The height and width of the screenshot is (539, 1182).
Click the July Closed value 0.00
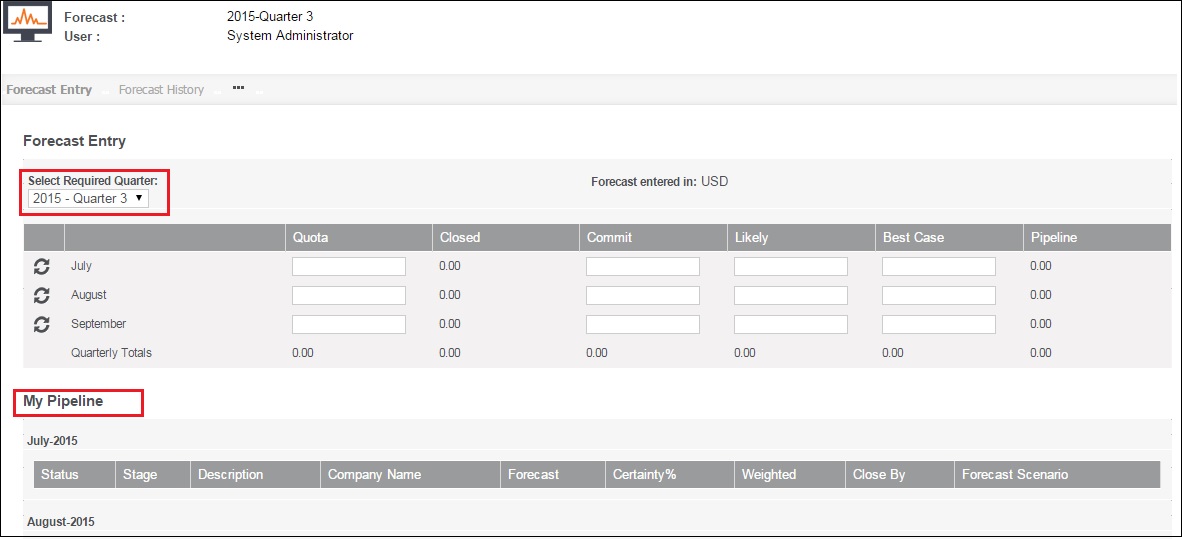pyautogui.click(x=450, y=266)
